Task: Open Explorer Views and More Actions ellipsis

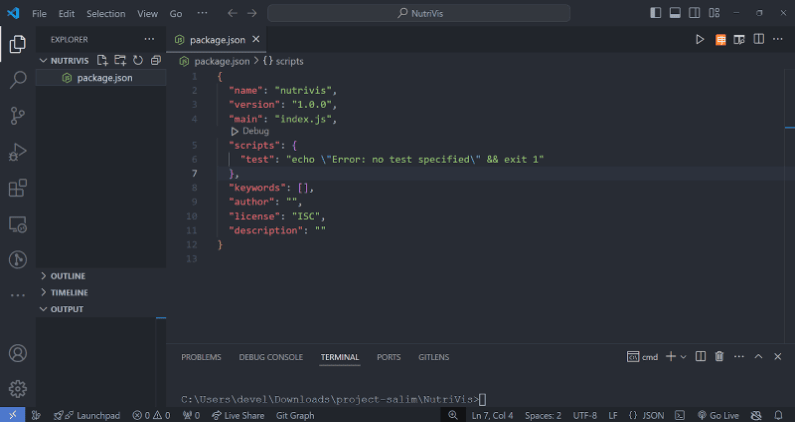Action: tap(149, 39)
